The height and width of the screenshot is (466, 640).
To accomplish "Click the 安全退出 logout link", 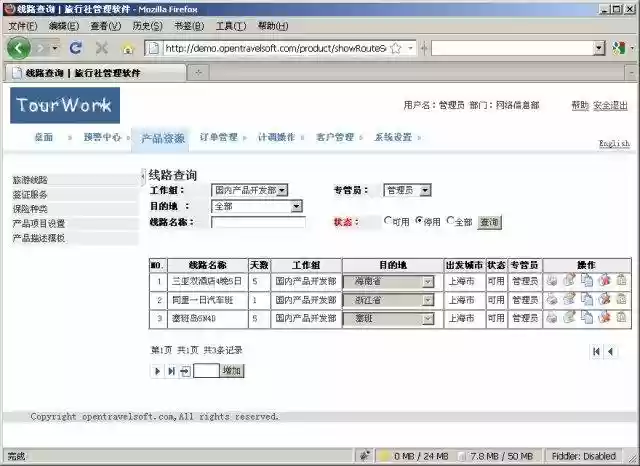I will click(x=610, y=106).
